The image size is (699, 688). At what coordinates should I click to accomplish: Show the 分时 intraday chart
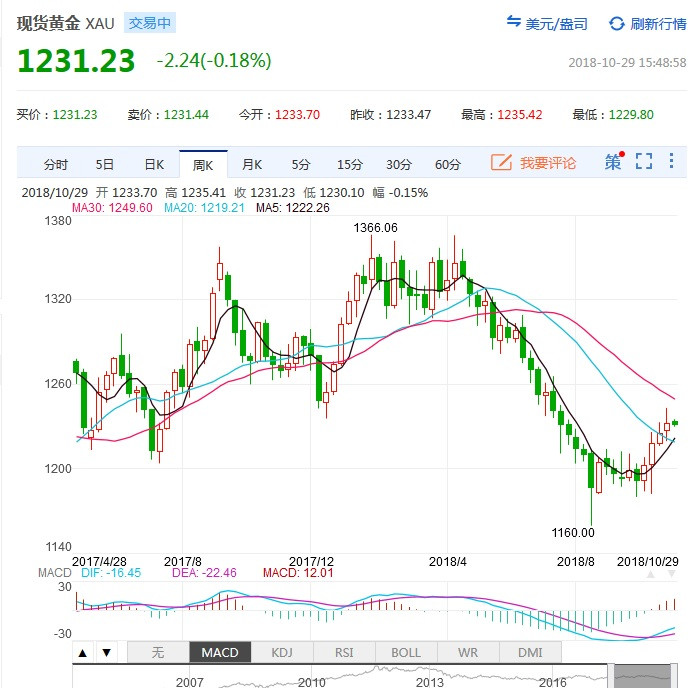pyautogui.click(x=56, y=164)
